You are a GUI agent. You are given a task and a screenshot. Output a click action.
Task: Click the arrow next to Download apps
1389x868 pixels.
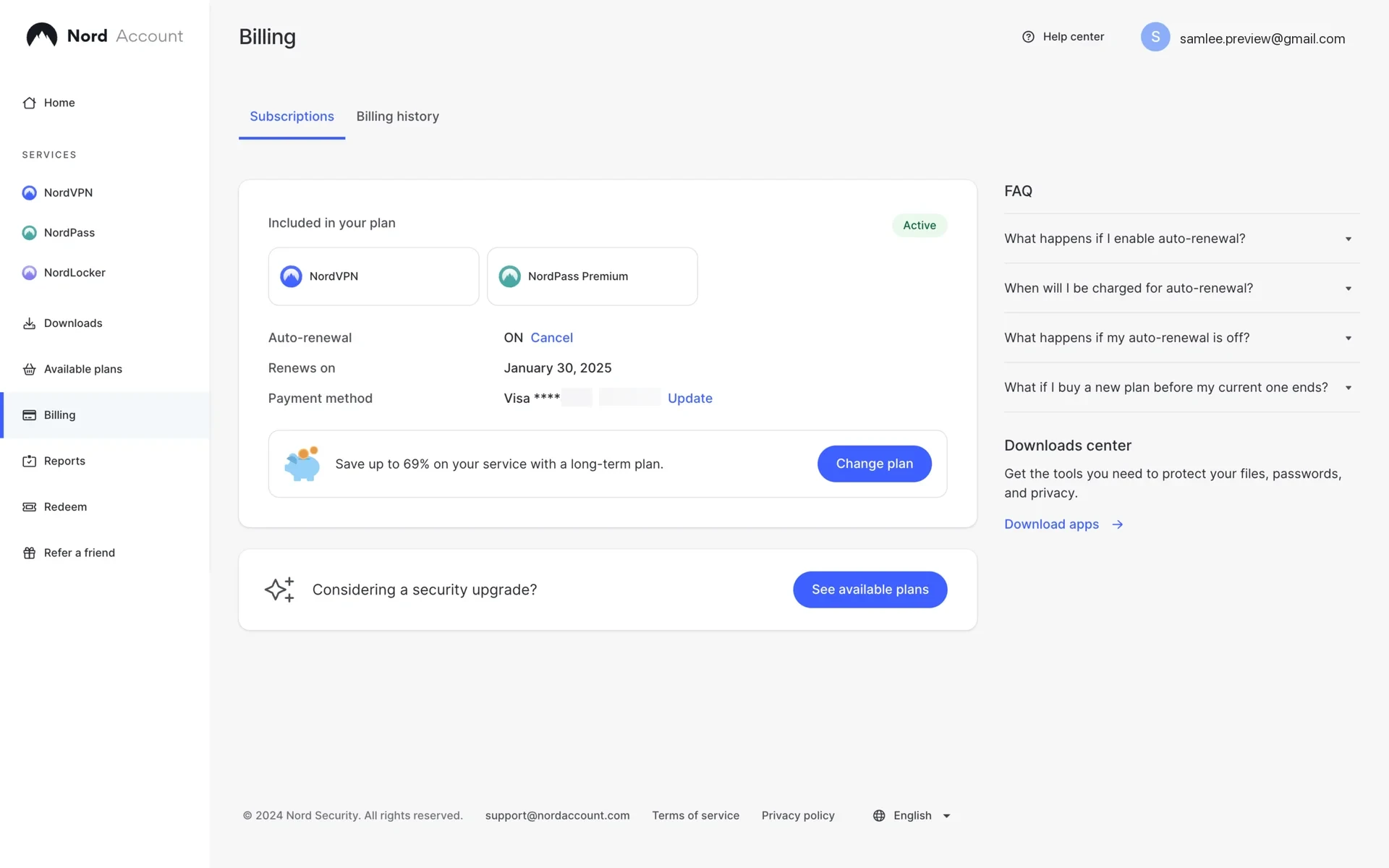1118,524
